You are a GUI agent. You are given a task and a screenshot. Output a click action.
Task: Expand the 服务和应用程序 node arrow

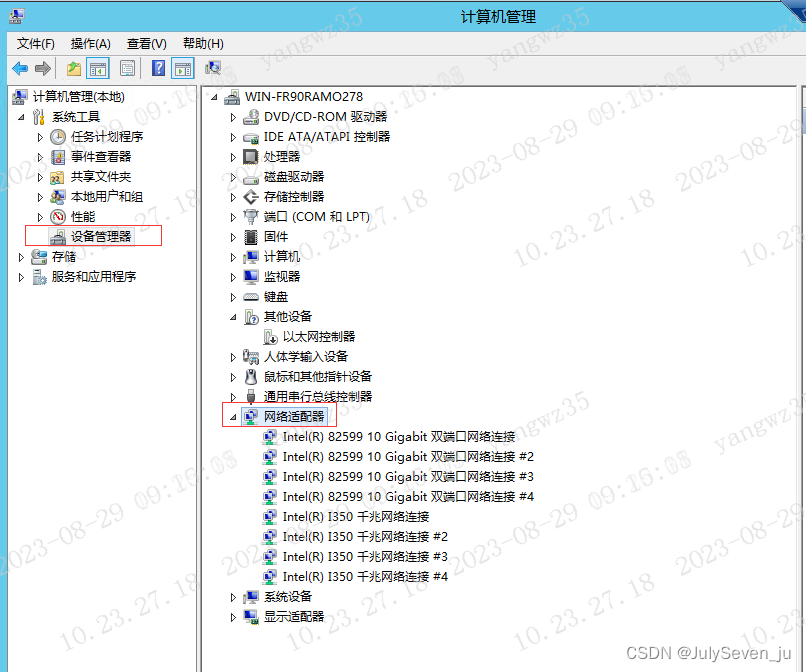(x=21, y=277)
